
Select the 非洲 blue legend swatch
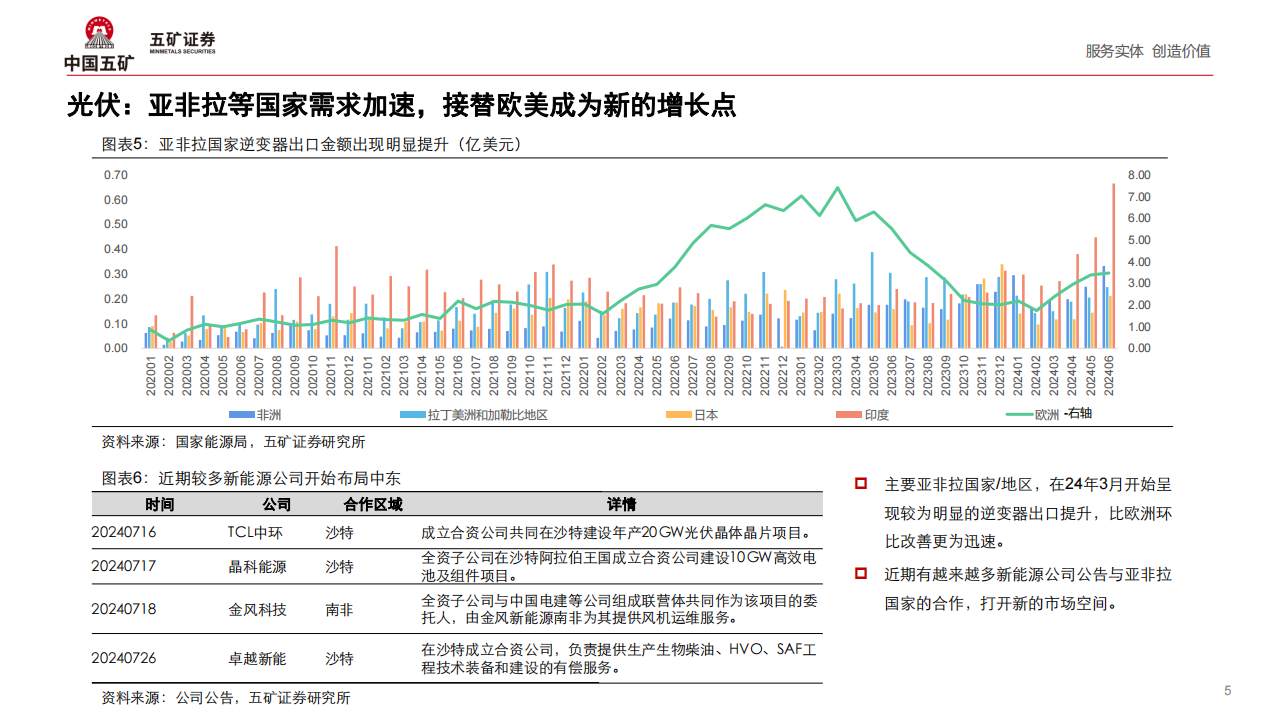click(243, 414)
